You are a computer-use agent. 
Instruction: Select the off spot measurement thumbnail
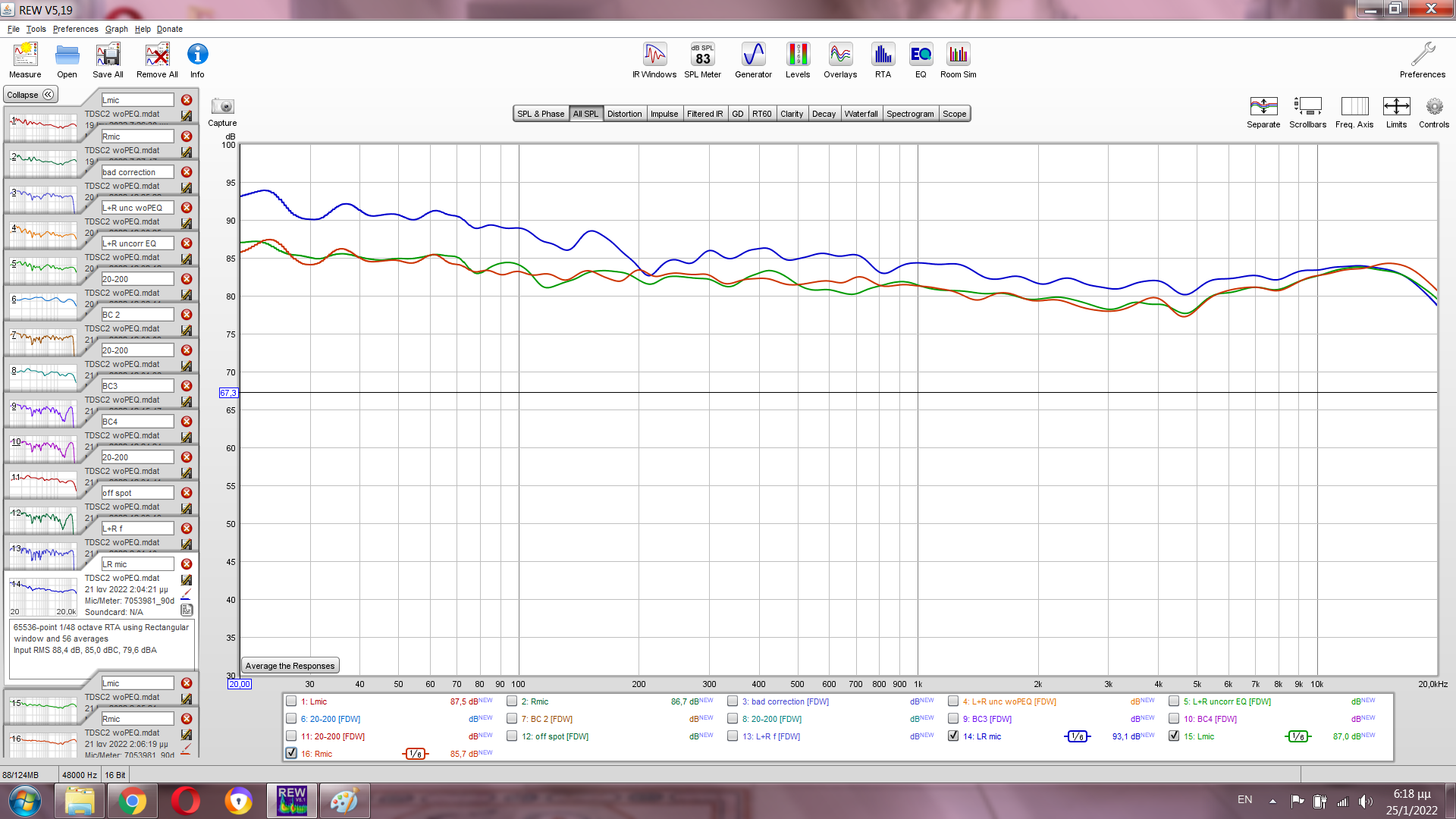click(x=43, y=519)
